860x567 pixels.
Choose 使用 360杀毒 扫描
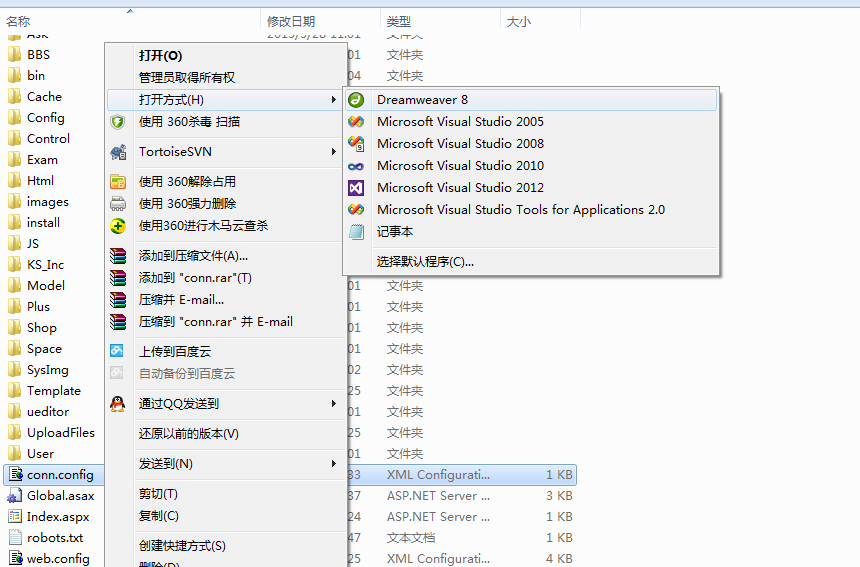pyautogui.click(x=226, y=122)
